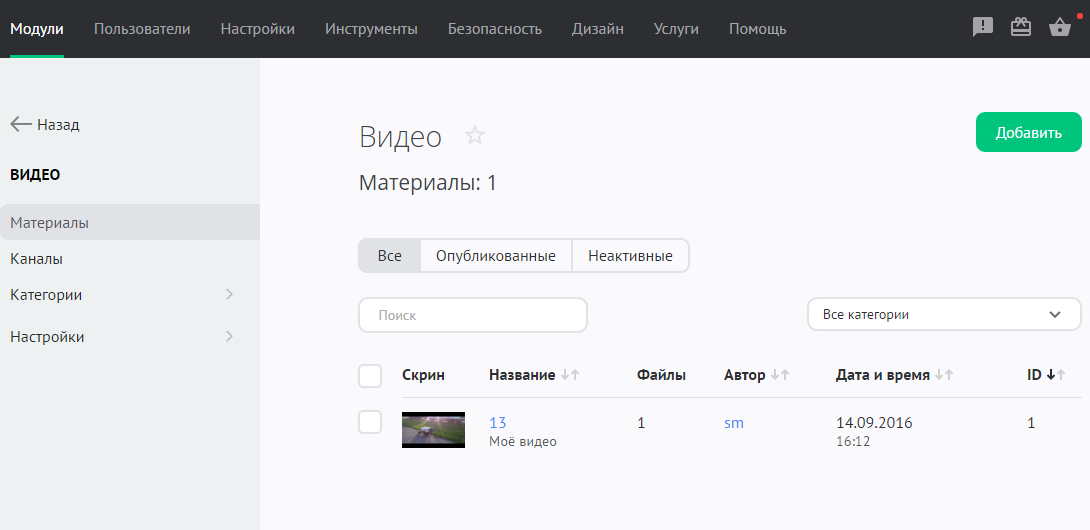Open the Все категории dropdown
This screenshot has height=530, width=1090.
[x=944, y=314]
